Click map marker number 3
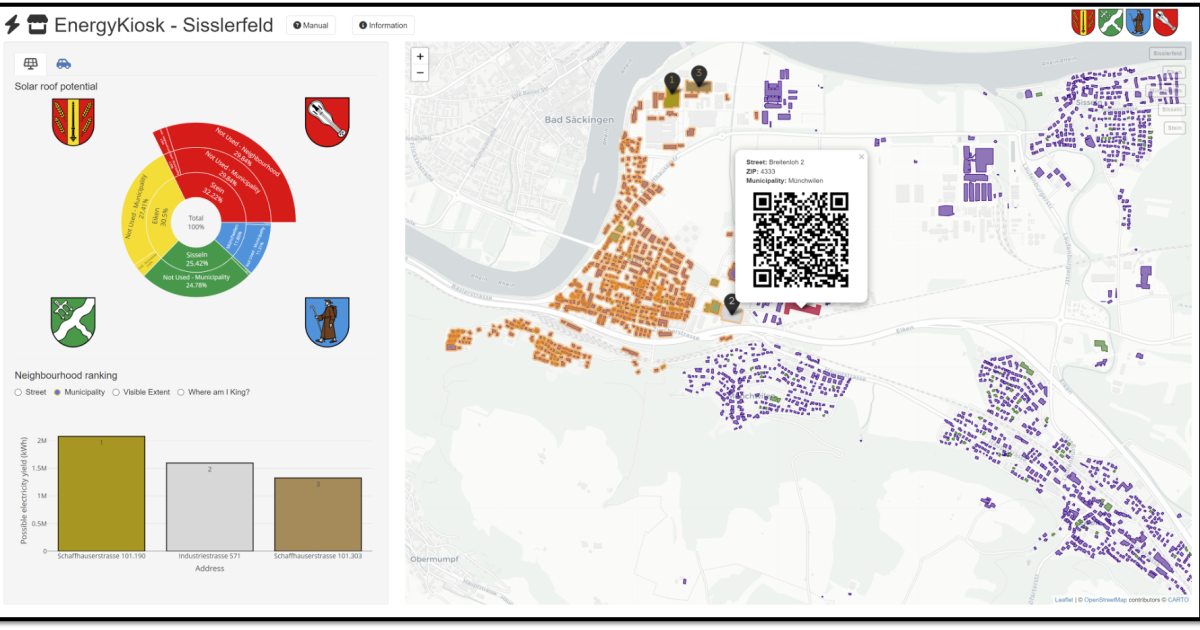Screen dimensions: 1200x630 tap(699, 75)
